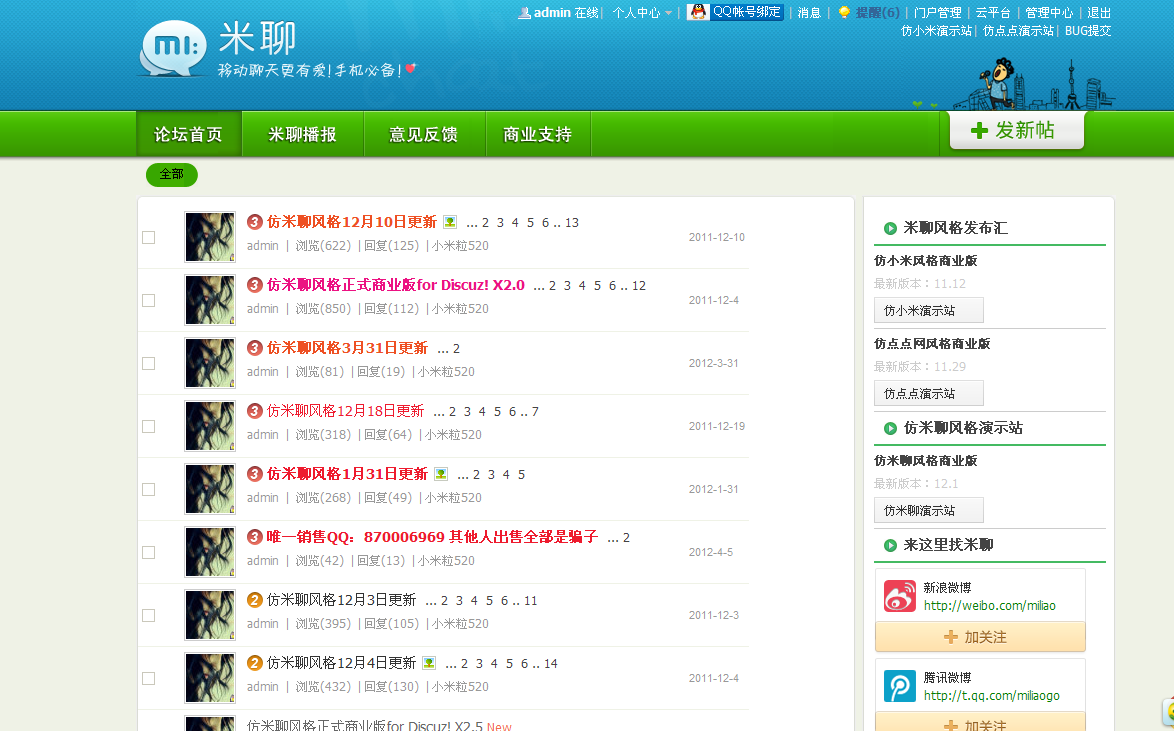Click the Tencent Weibo logo icon
1174x731 pixels.
(900, 686)
